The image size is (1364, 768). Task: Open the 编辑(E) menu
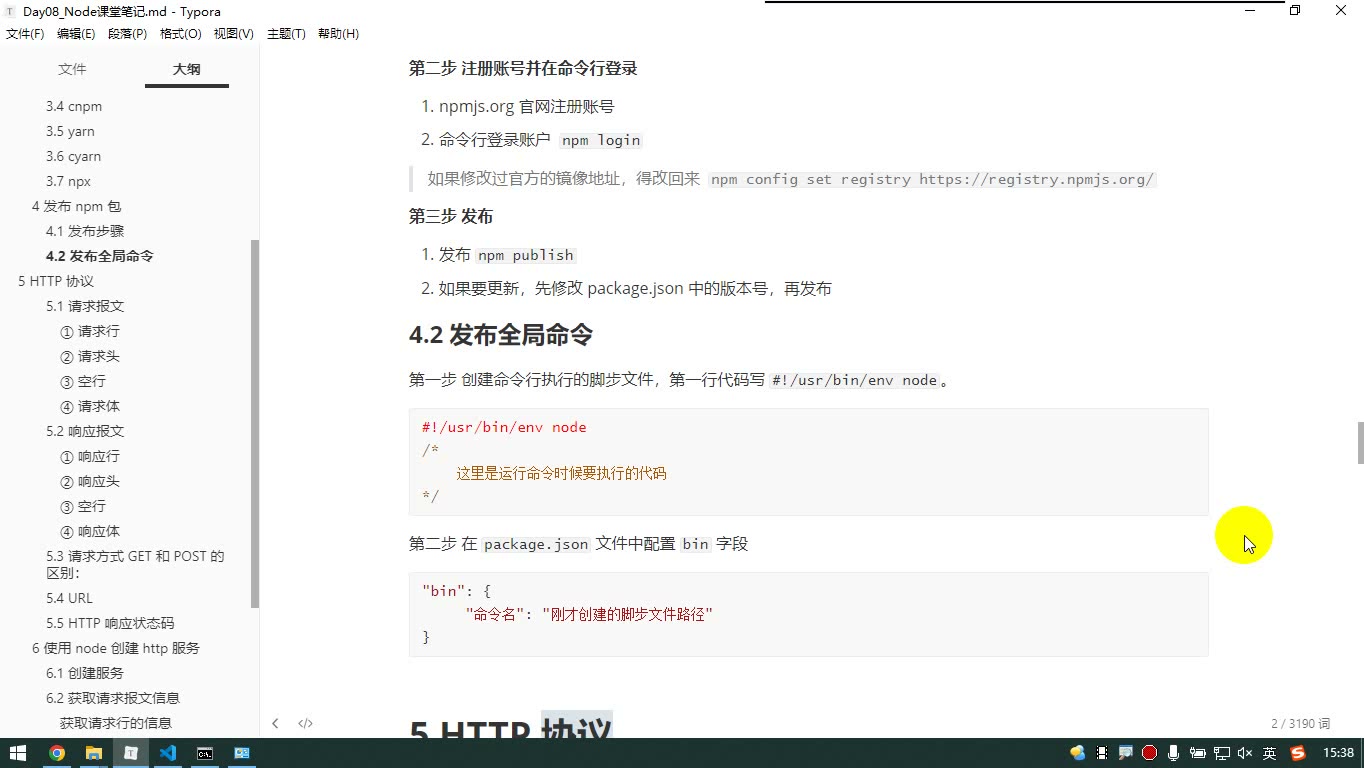76,34
